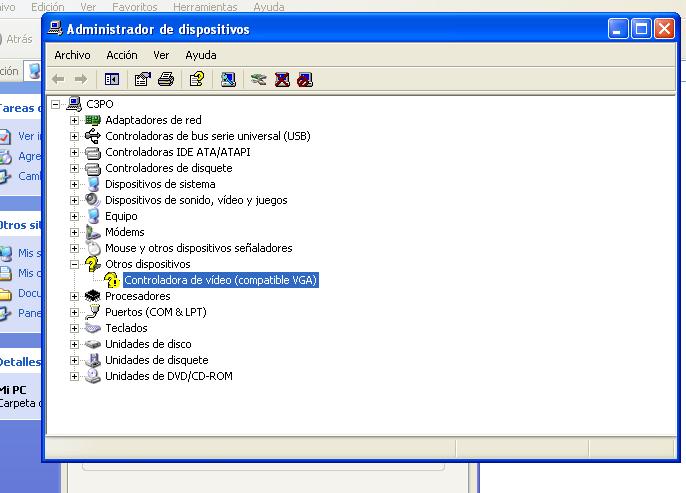Expand Controladoras de bus serie universal (USB)
Image resolution: width=686 pixels, height=493 pixels.
(x=74, y=136)
